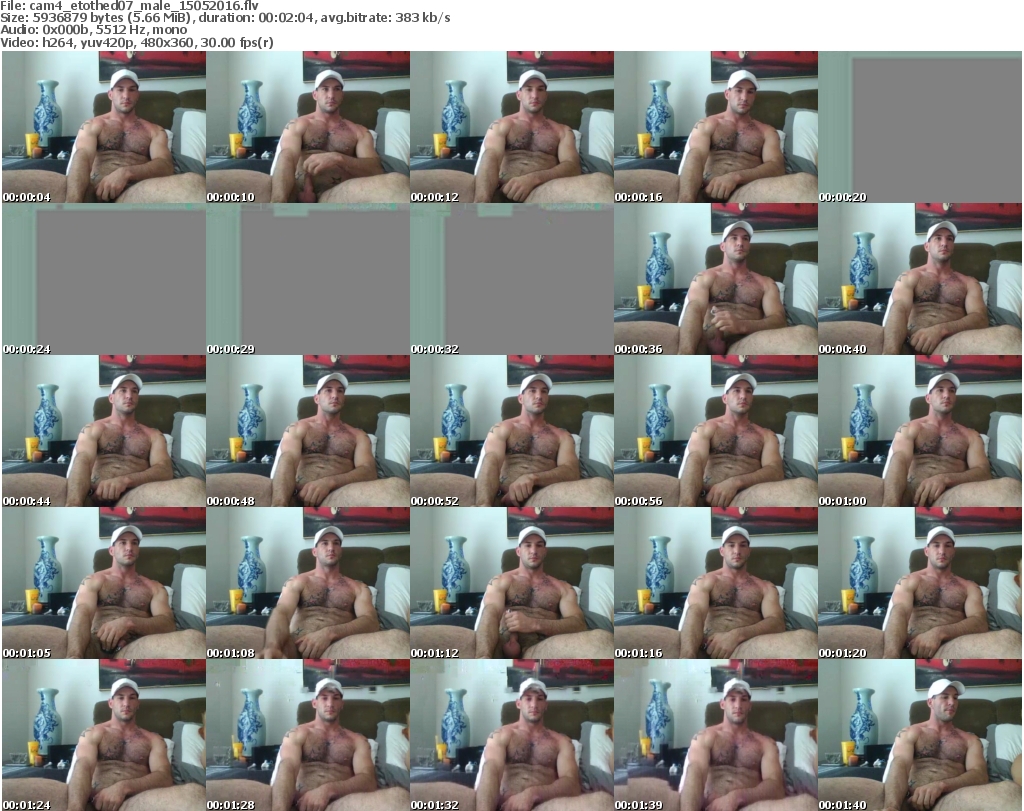
Task: Select the thumbnail stamped 00:01:05
Action: (104, 583)
